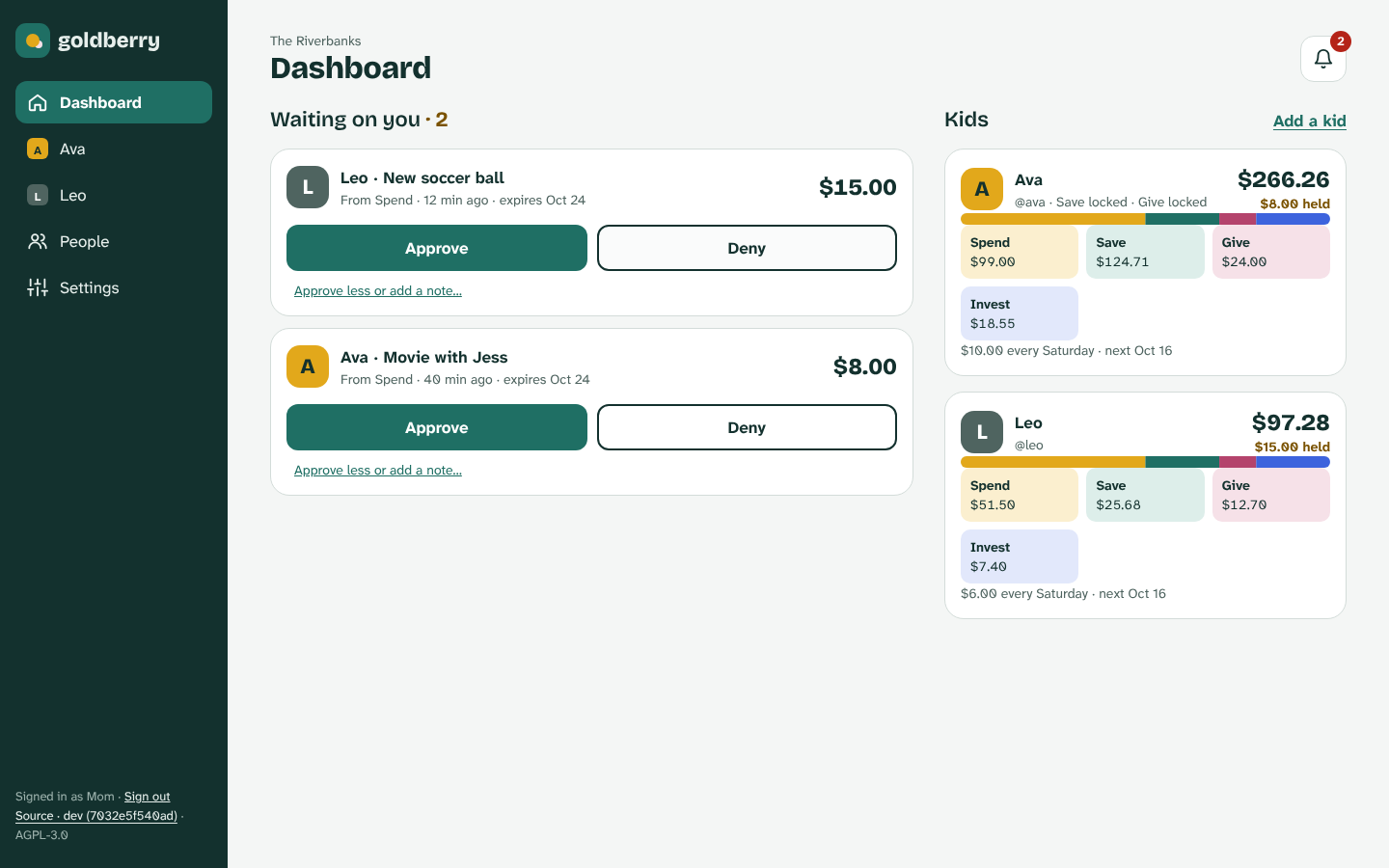Go to Settings in sidebar
Image resolution: width=1389 pixels, height=868 pixels.
114,287
